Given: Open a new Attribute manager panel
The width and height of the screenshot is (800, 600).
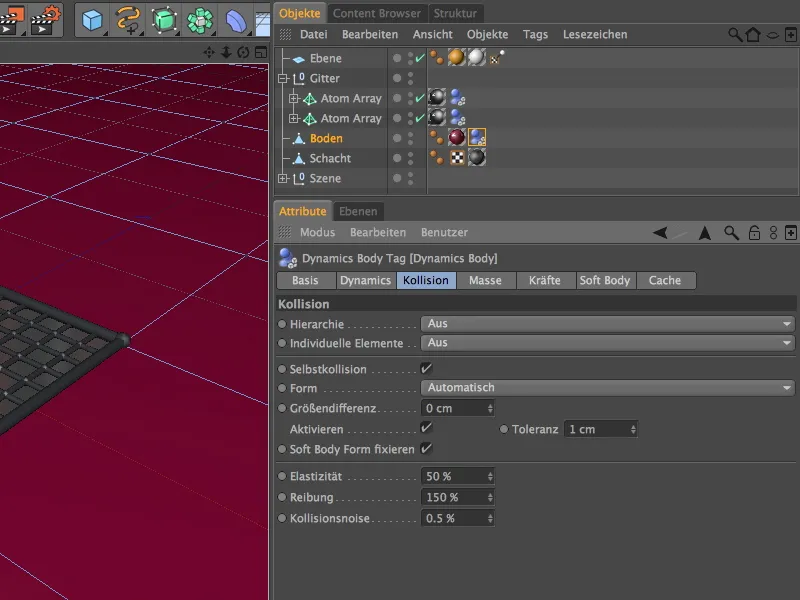Looking at the screenshot, I should pos(790,233).
